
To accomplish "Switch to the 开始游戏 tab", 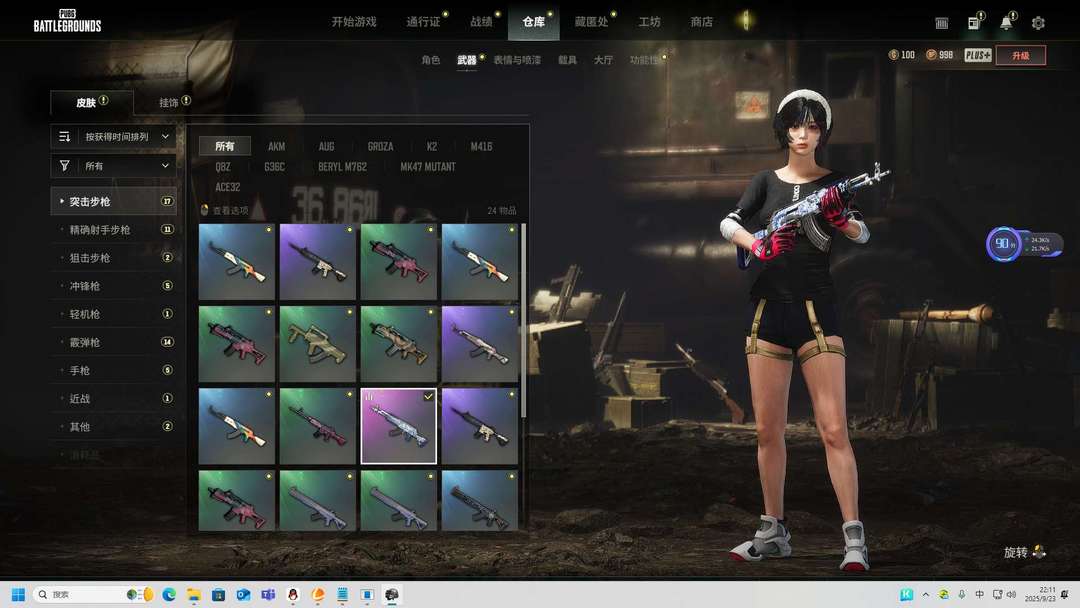I will point(354,21).
